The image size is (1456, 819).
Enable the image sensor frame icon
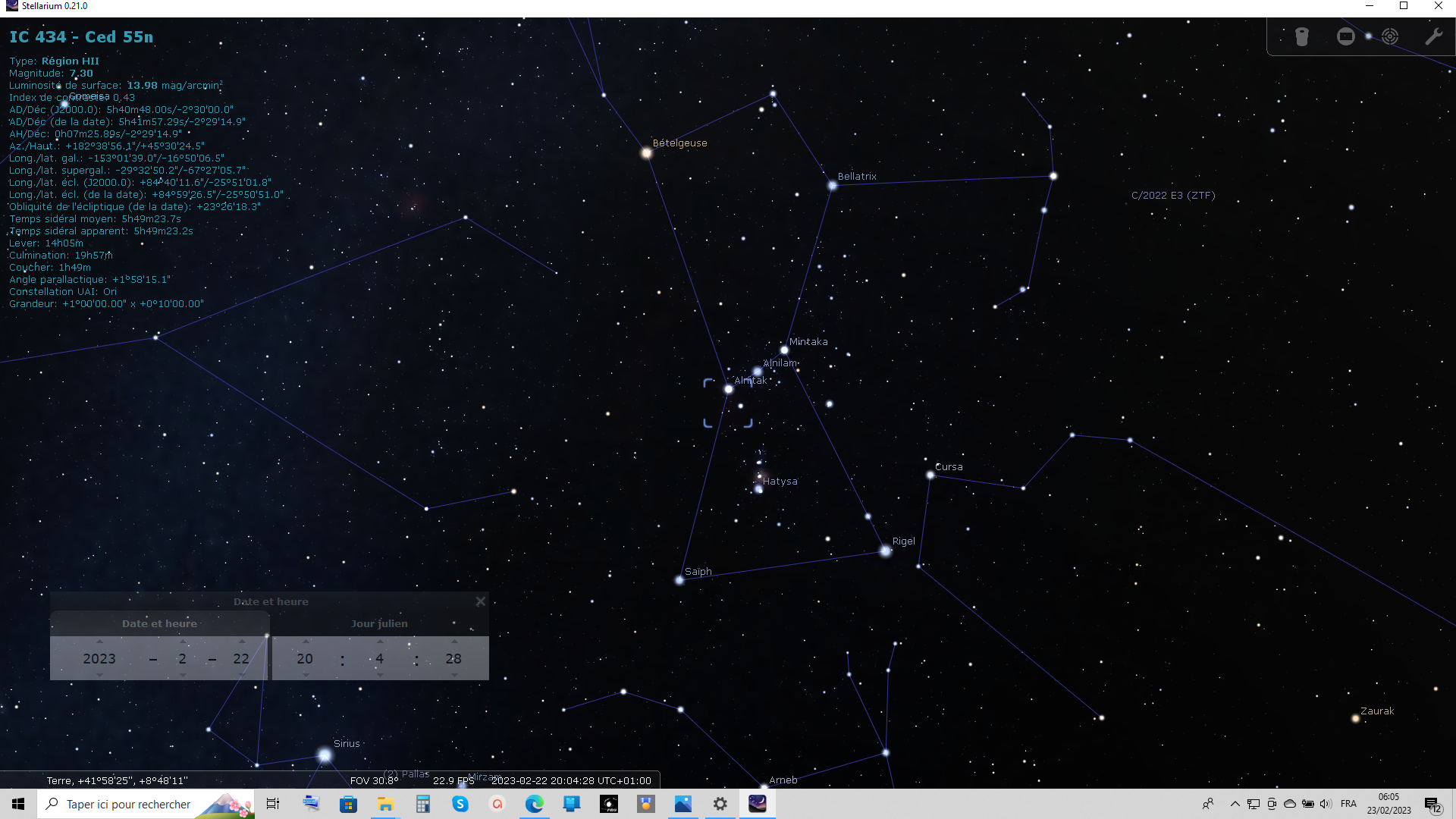(x=1345, y=36)
